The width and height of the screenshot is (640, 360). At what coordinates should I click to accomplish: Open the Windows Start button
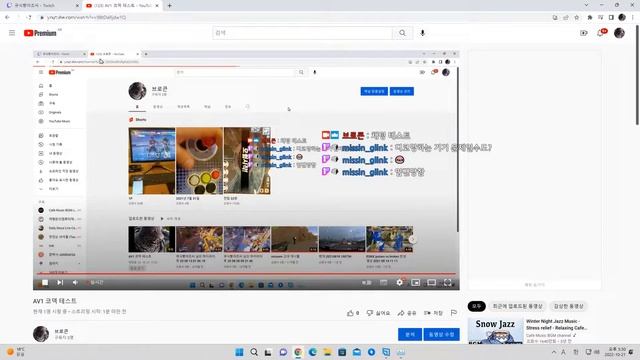[239, 352]
